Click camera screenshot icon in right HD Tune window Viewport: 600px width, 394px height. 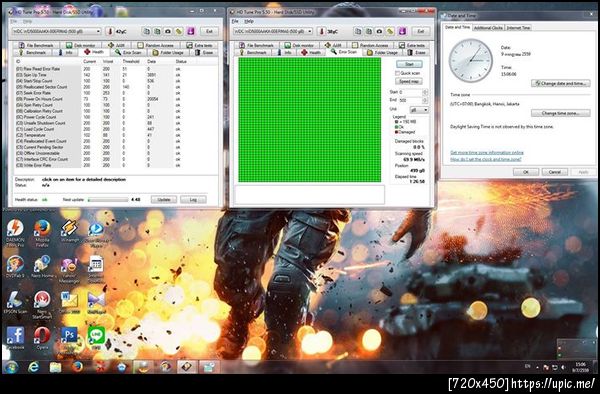coord(379,31)
